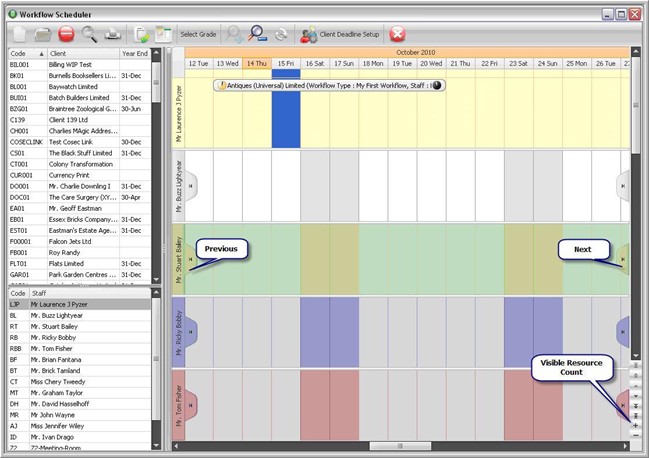This screenshot has width=649, height=458.
Task: Click the refresh arrows icon
Action: [x=281, y=34]
